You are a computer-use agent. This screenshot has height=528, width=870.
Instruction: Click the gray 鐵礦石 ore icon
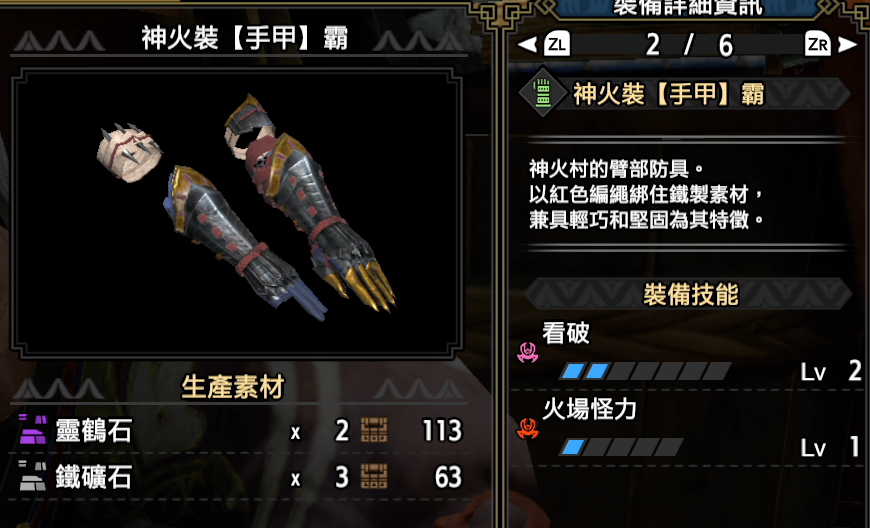[x=33, y=476]
